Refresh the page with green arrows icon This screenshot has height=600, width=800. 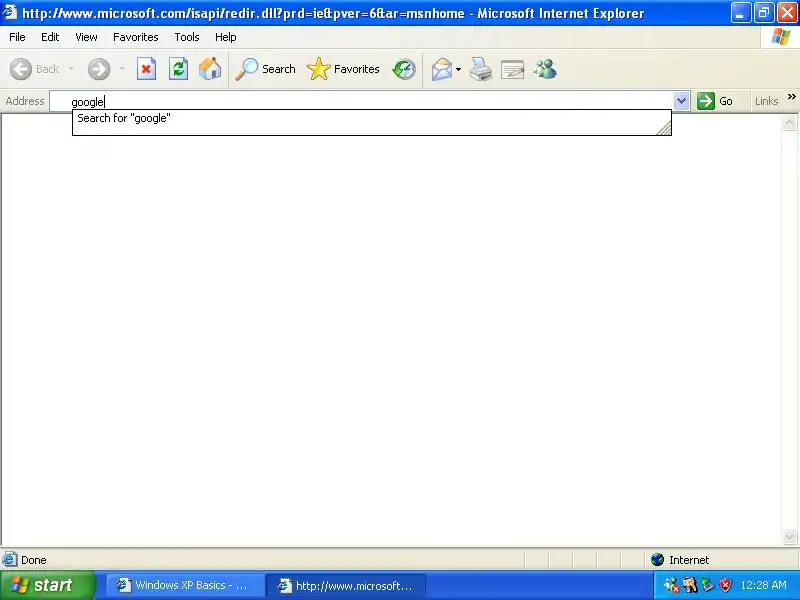pos(179,69)
